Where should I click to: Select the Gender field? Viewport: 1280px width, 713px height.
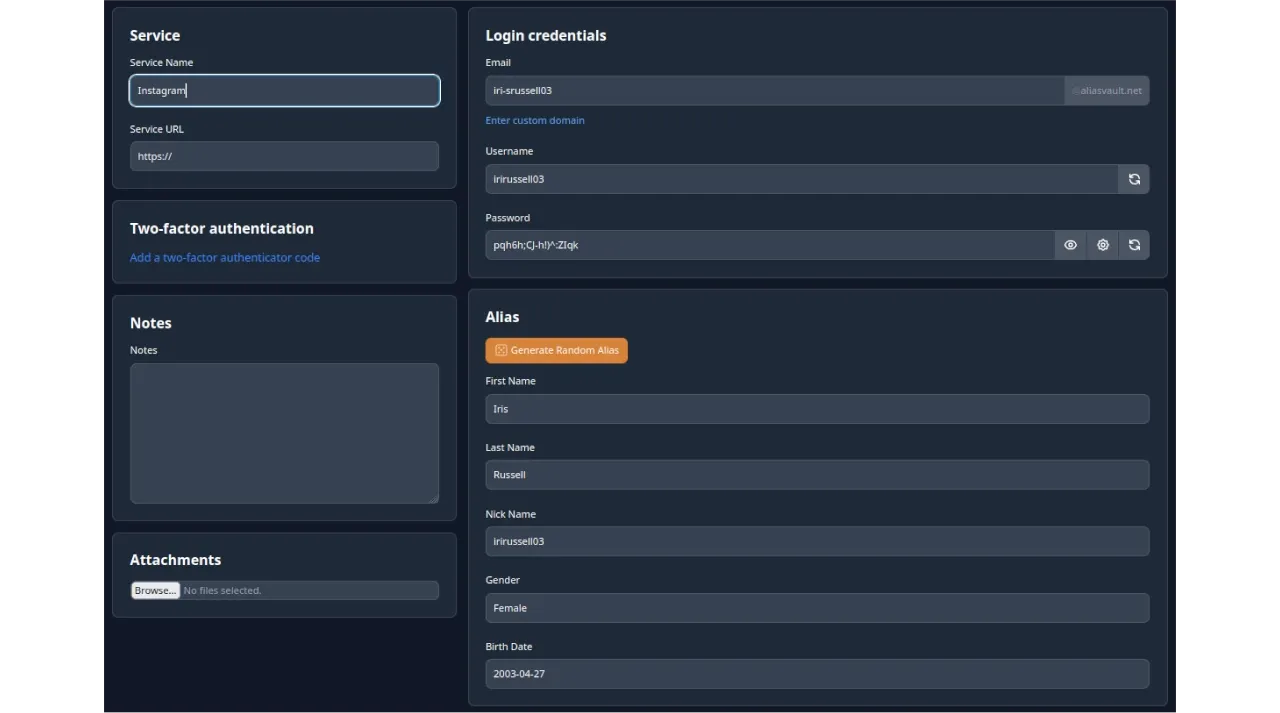point(817,608)
